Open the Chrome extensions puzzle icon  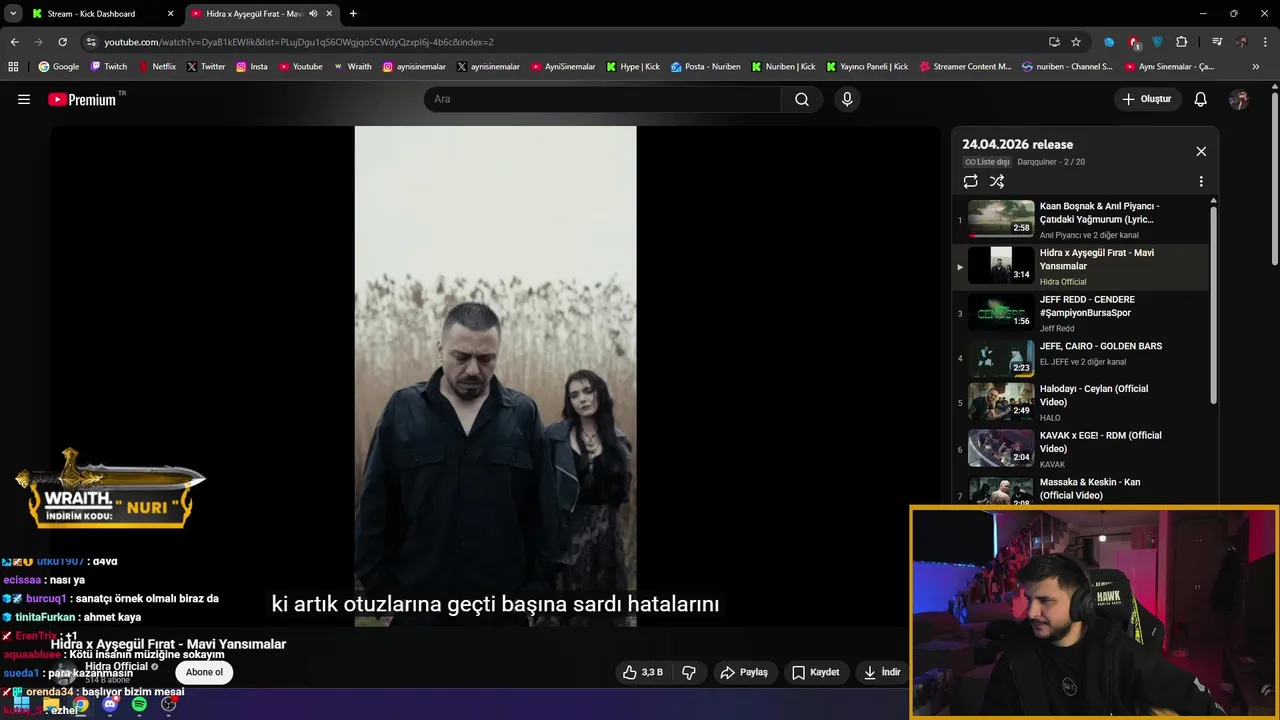click(x=1181, y=42)
